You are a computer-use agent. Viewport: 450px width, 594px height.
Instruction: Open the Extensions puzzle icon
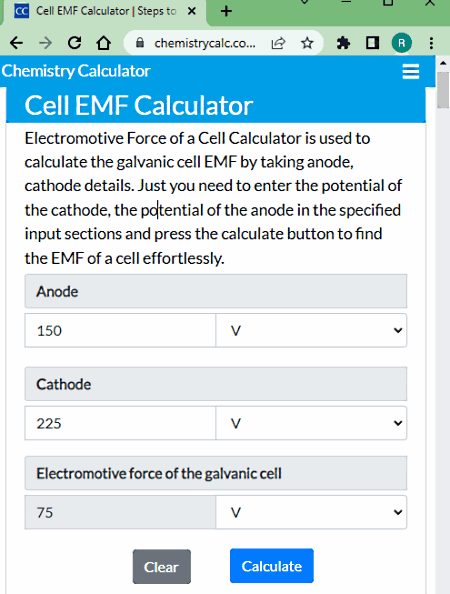pos(343,43)
